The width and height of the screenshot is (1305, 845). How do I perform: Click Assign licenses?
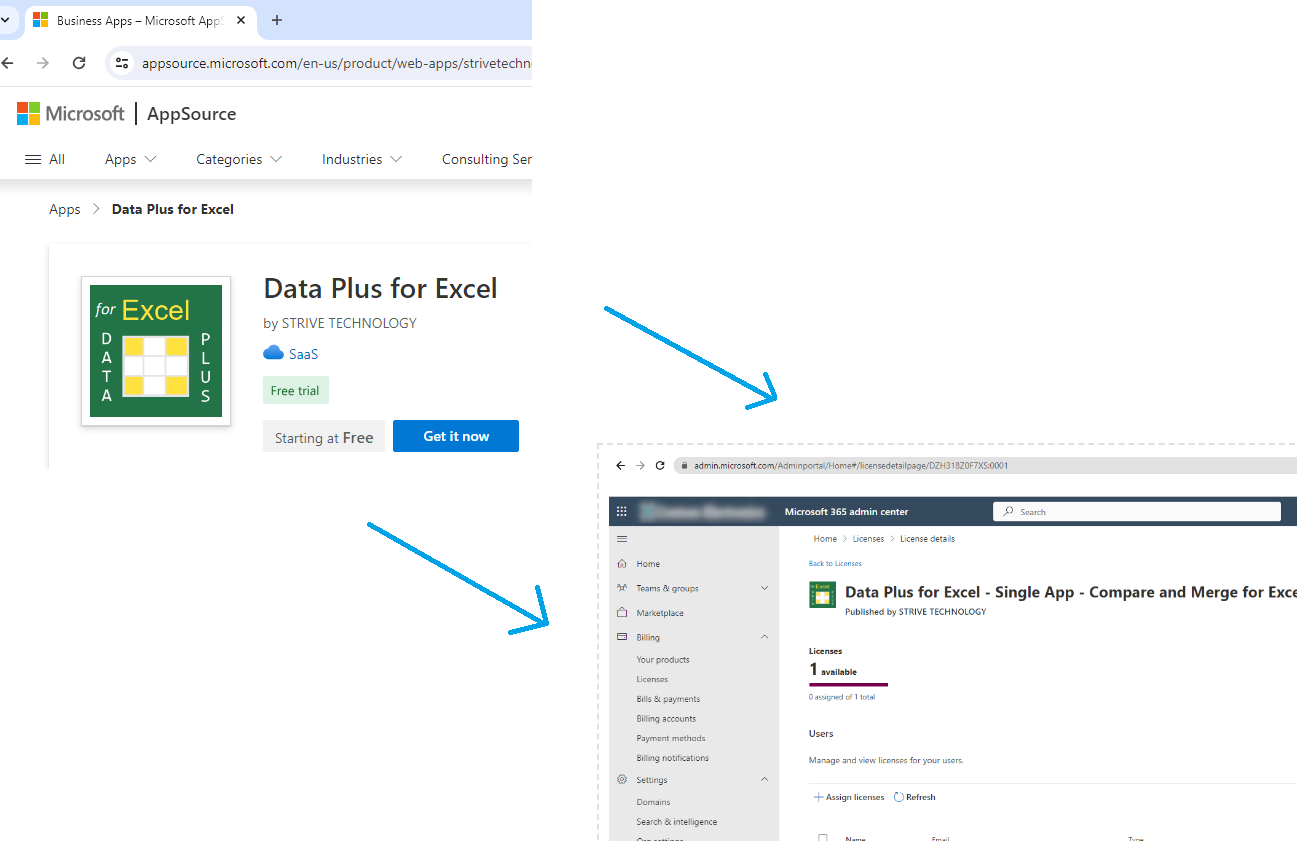pyautogui.click(x=849, y=797)
